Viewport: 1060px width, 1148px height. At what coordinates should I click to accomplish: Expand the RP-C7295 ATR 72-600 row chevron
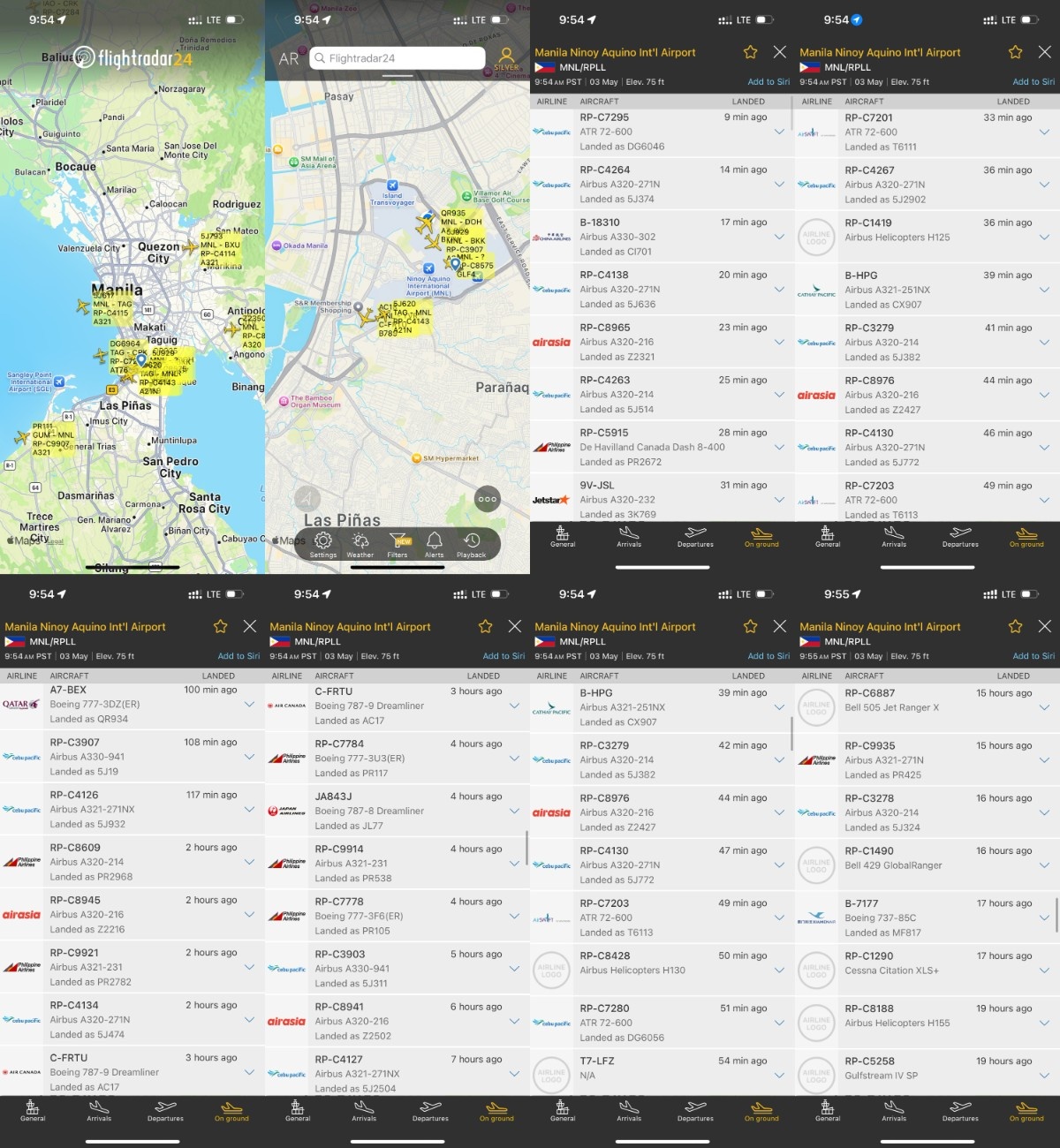coord(779,132)
